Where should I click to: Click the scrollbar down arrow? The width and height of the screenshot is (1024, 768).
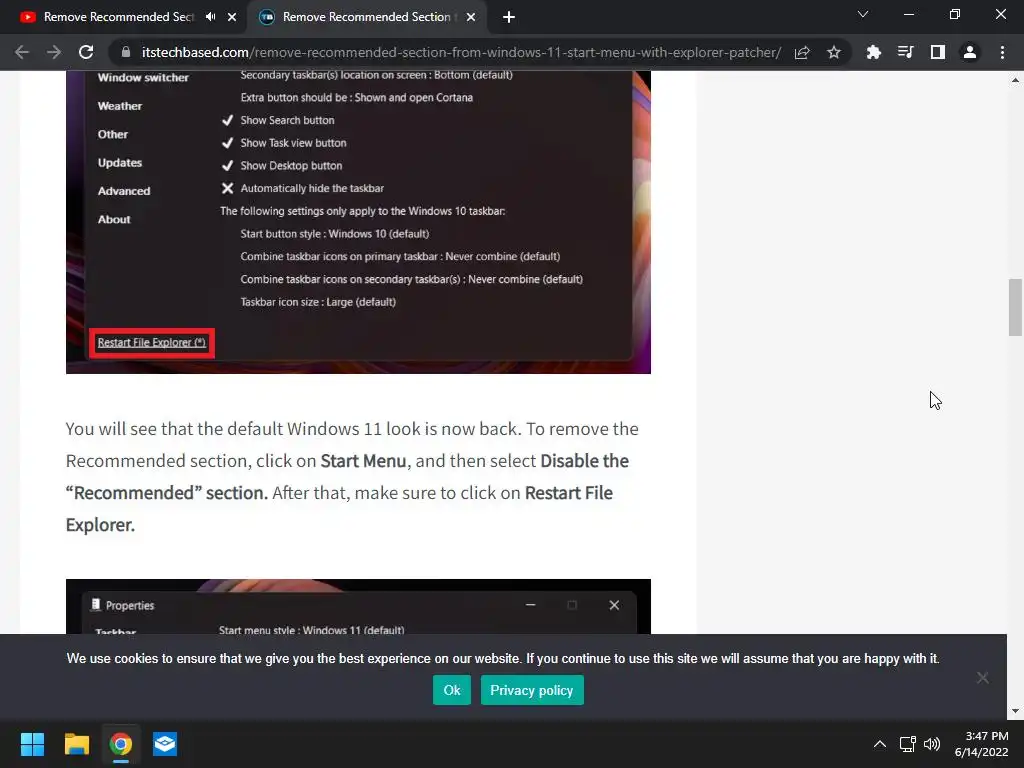tap(1015, 711)
